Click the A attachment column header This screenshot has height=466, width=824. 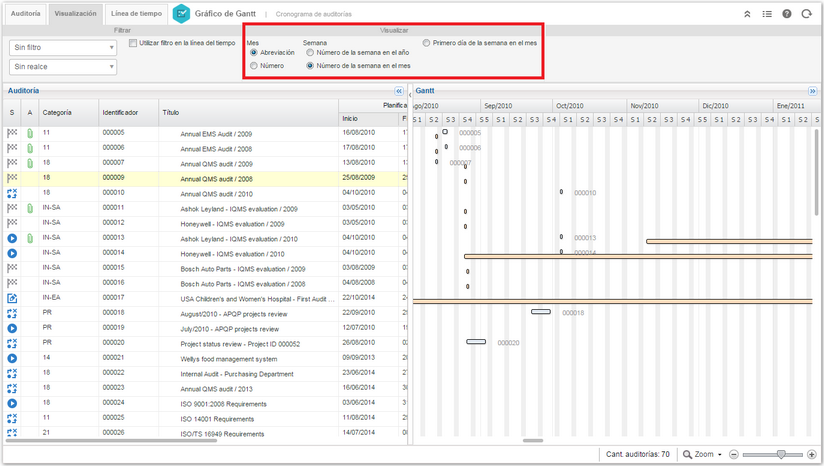30,112
